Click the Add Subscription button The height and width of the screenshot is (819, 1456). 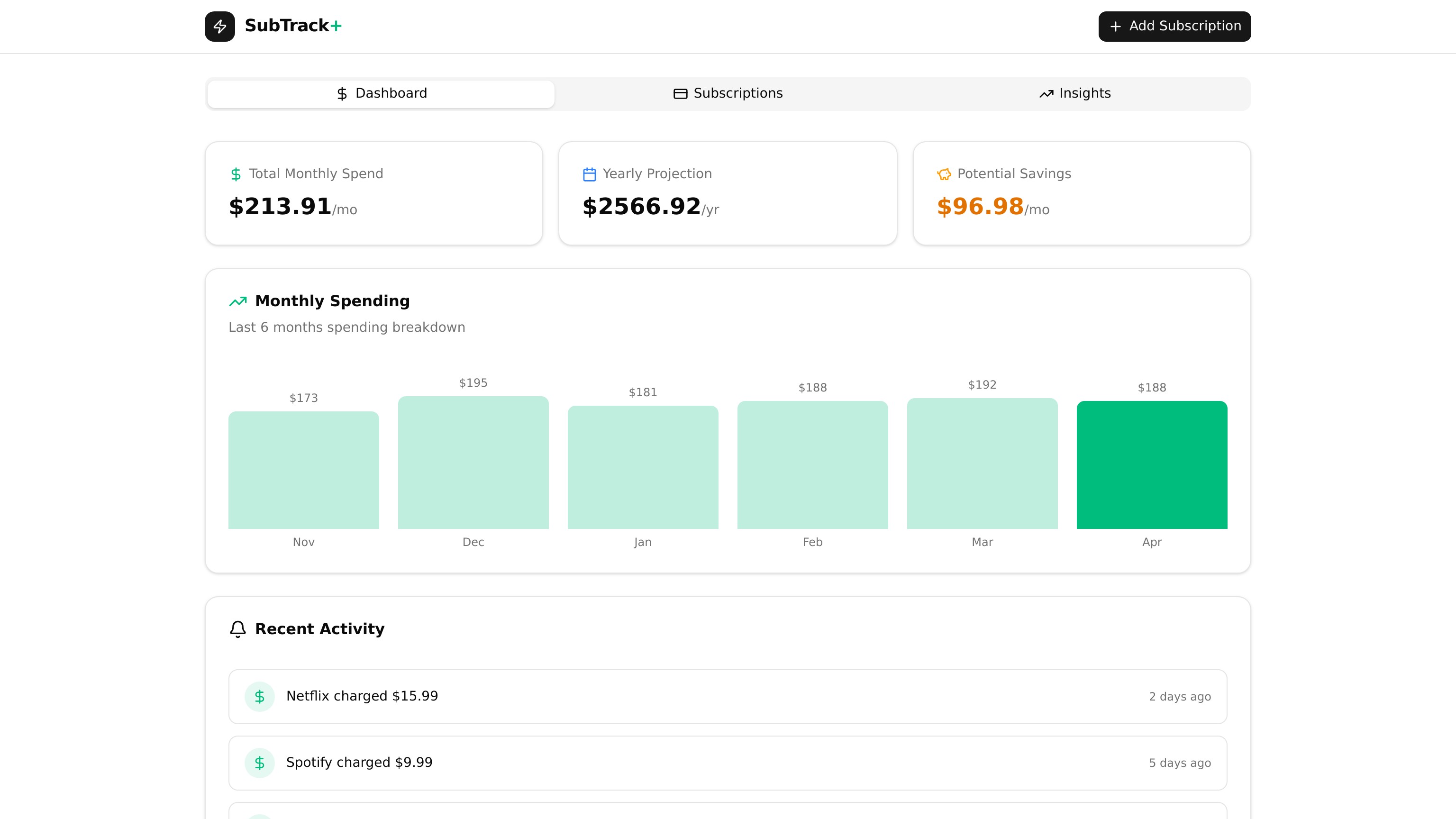tap(1174, 26)
